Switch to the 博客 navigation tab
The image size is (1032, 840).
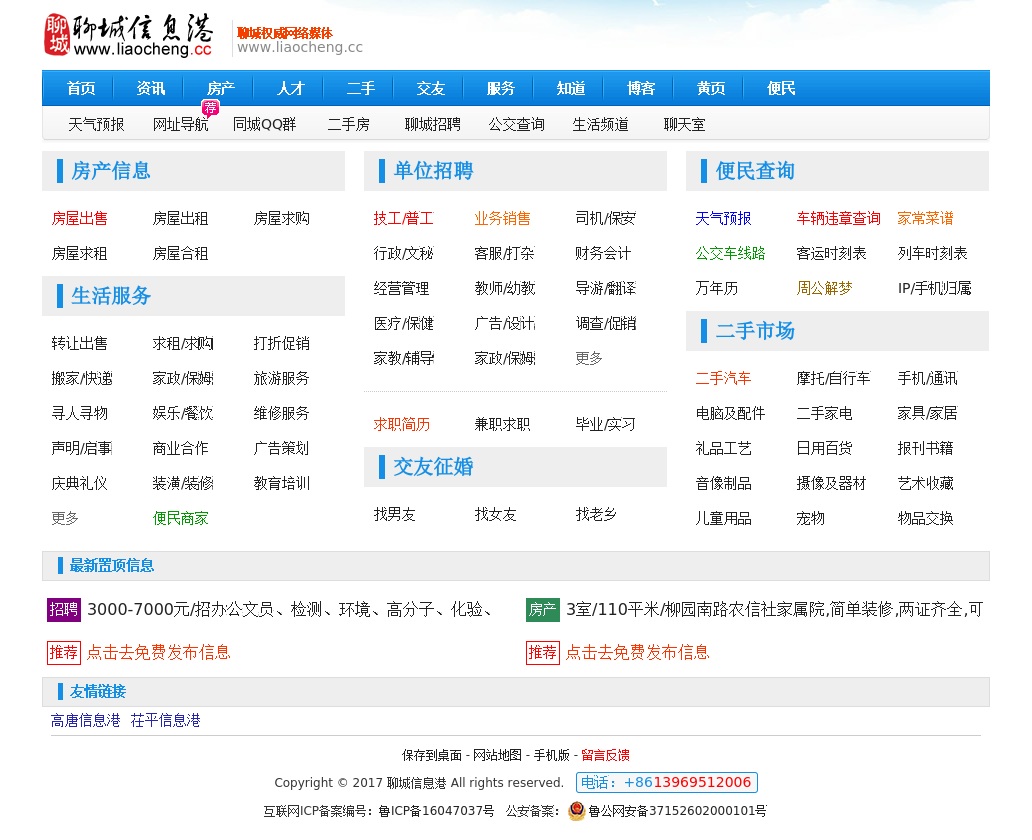641,88
